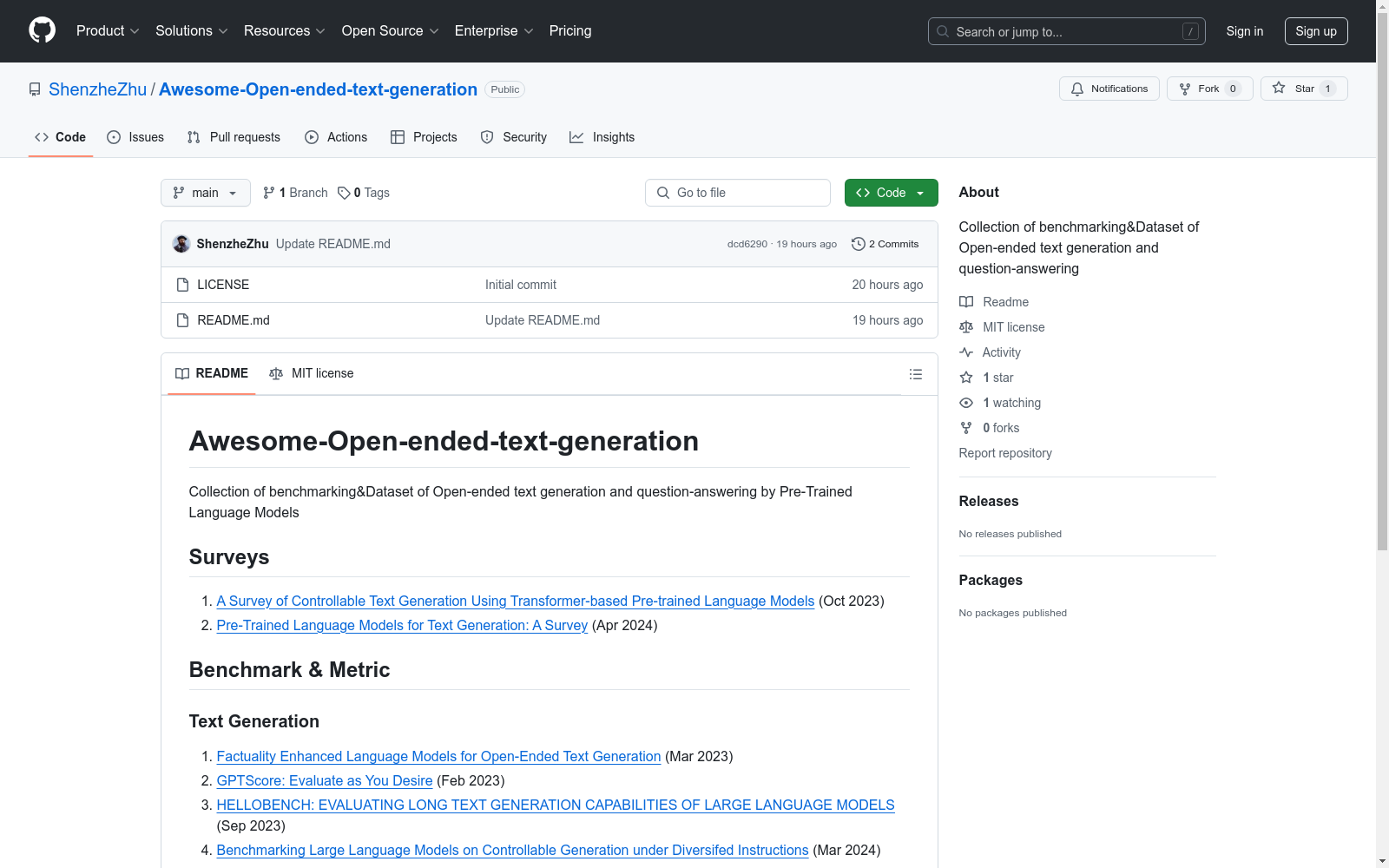The image size is (1389, 868).
Task: Open the LICENSE file
Action: pos(223,285)
